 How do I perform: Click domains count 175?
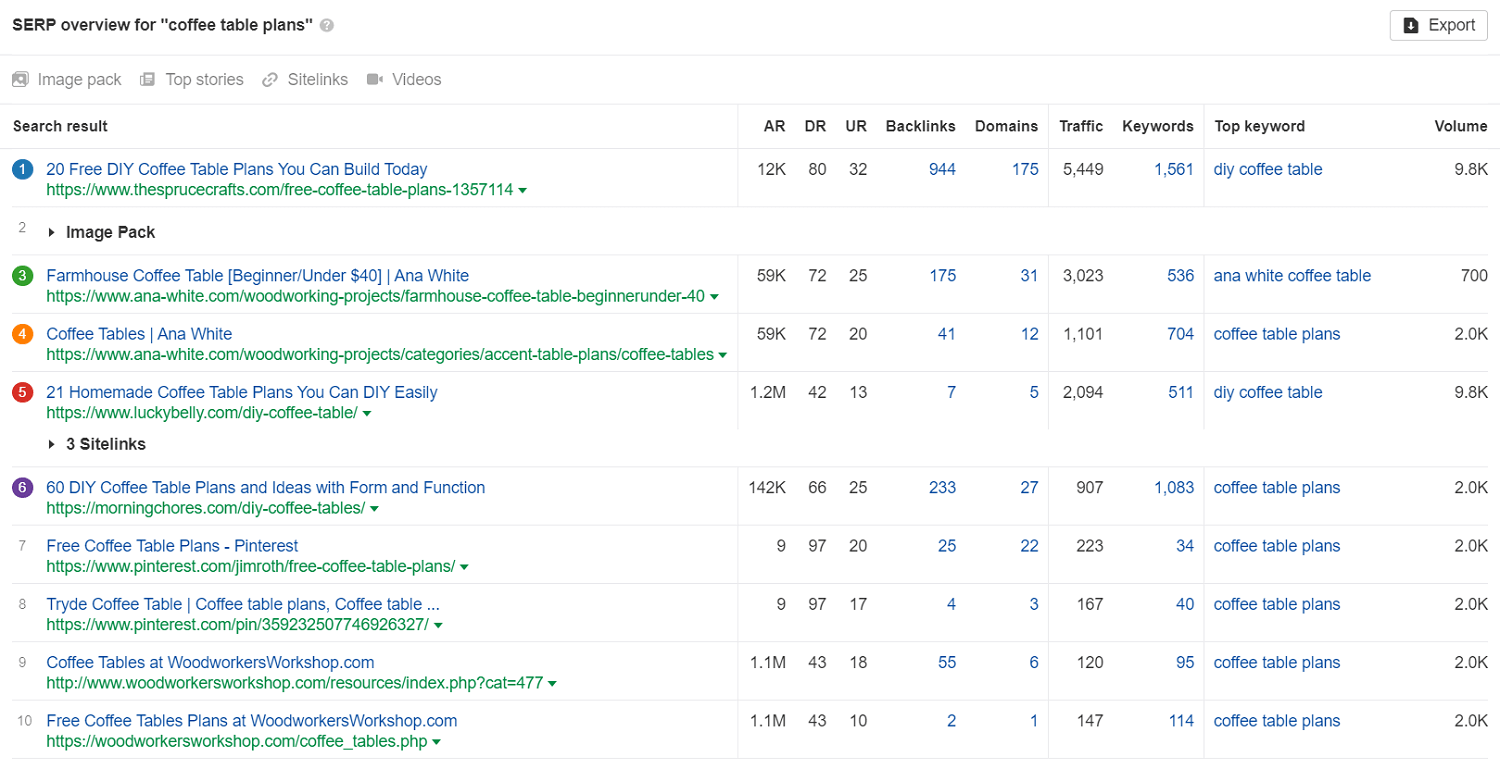1025,169
